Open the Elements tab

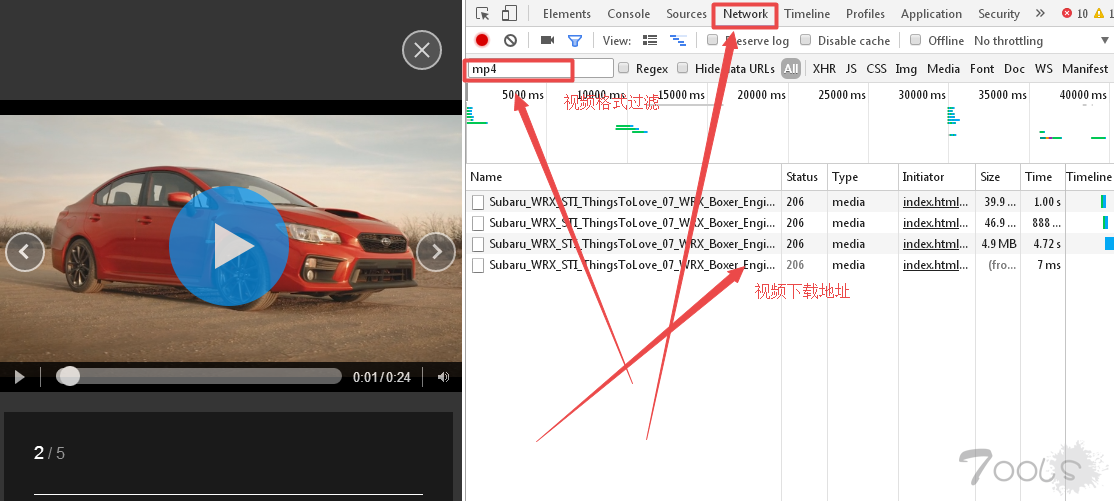566,14
